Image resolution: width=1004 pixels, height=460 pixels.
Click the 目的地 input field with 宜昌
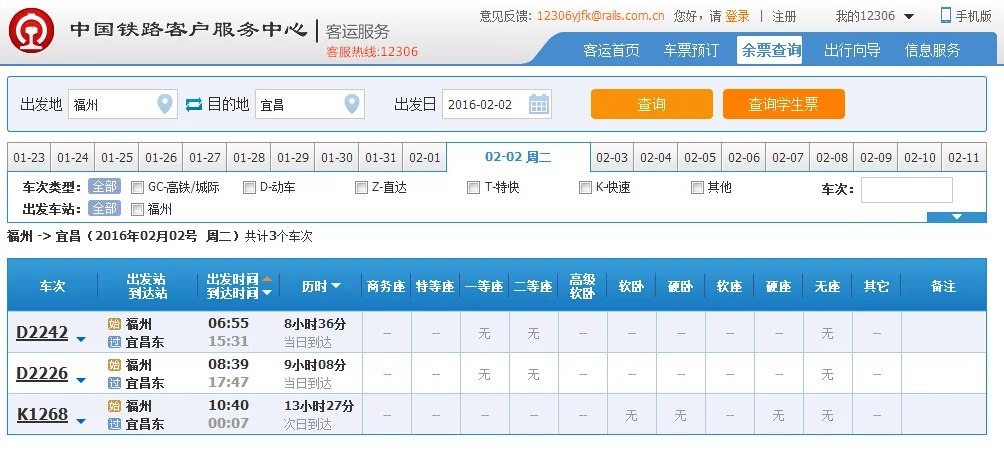click(x=310, y=104)
